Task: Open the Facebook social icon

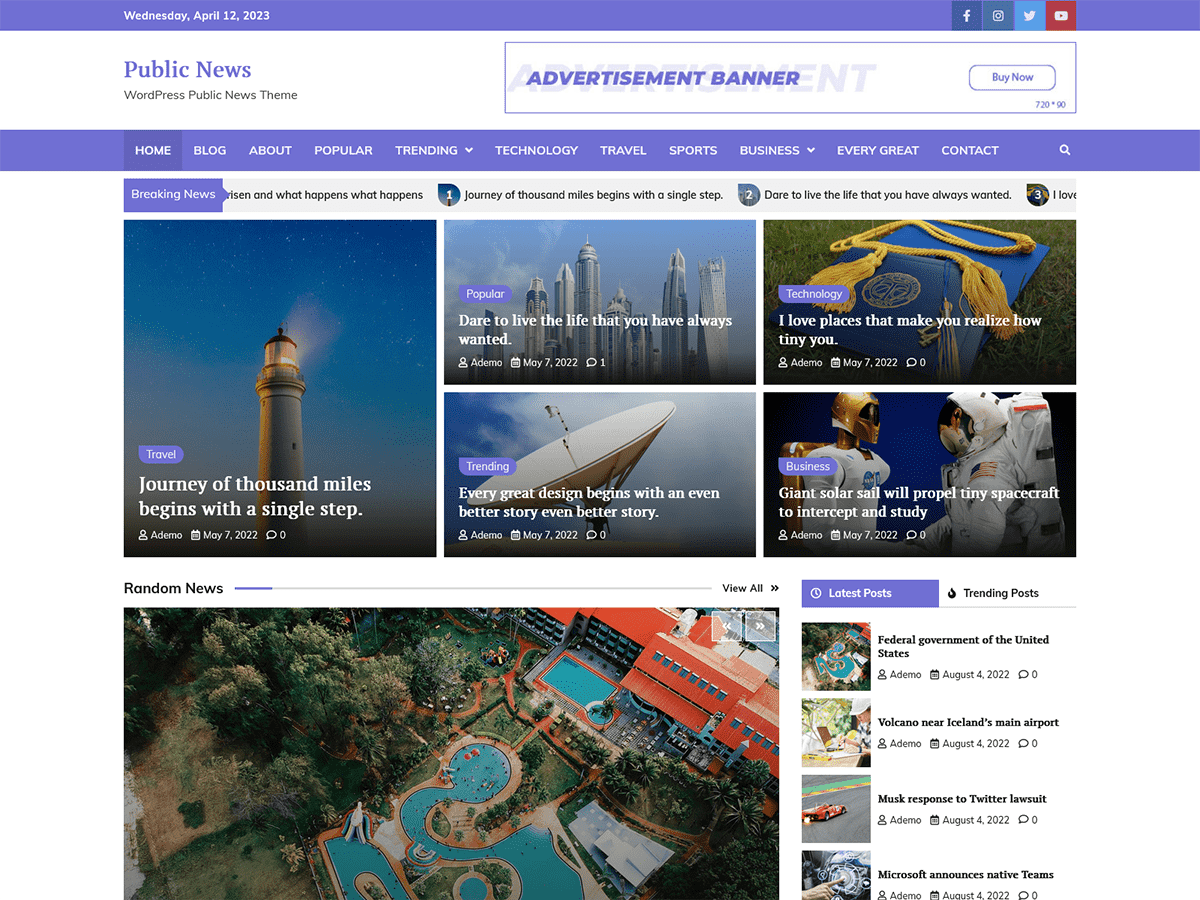Action: tap(966, 15)
